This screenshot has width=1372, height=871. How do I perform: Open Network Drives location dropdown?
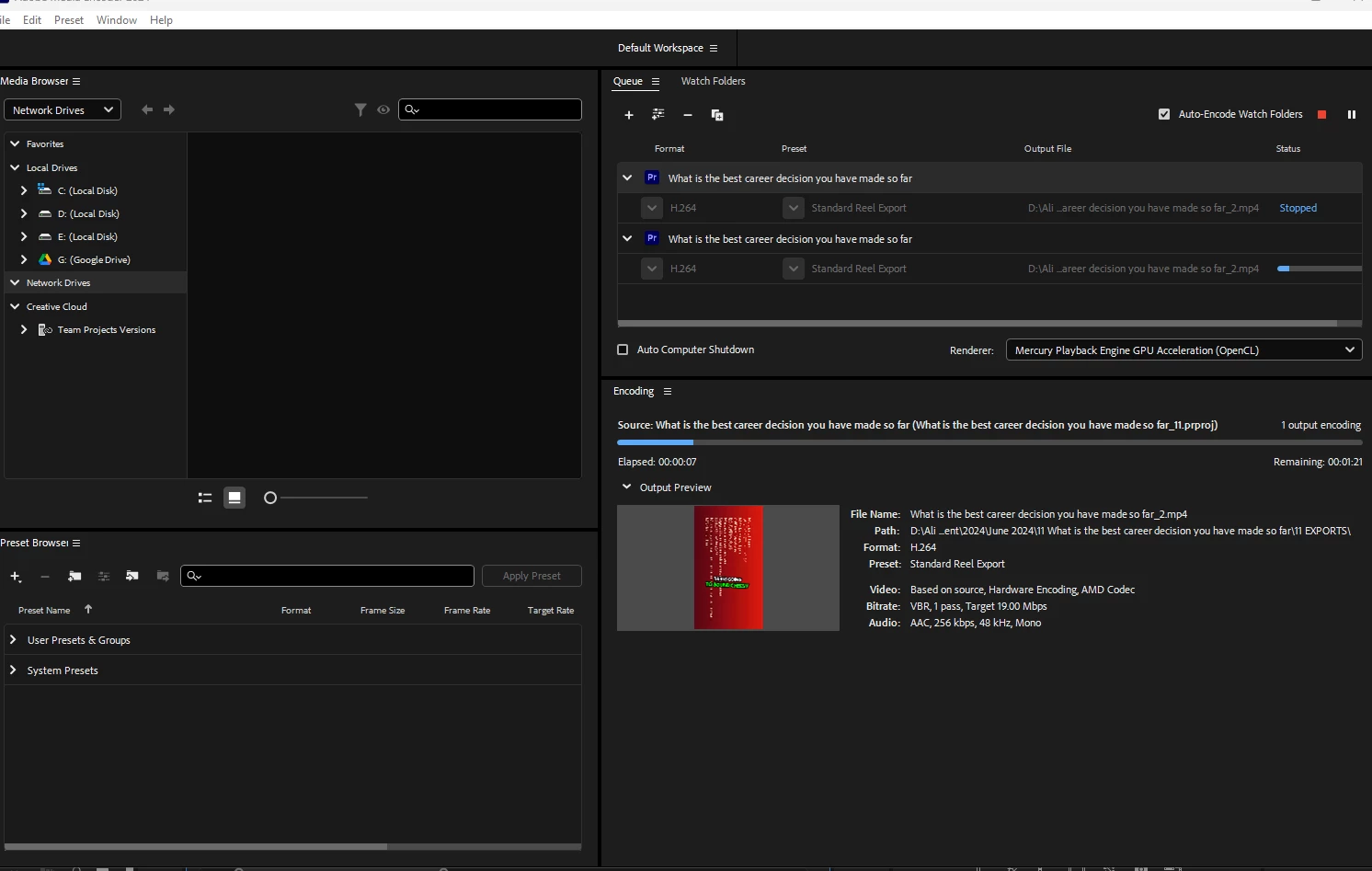click(x=63, y=109)
